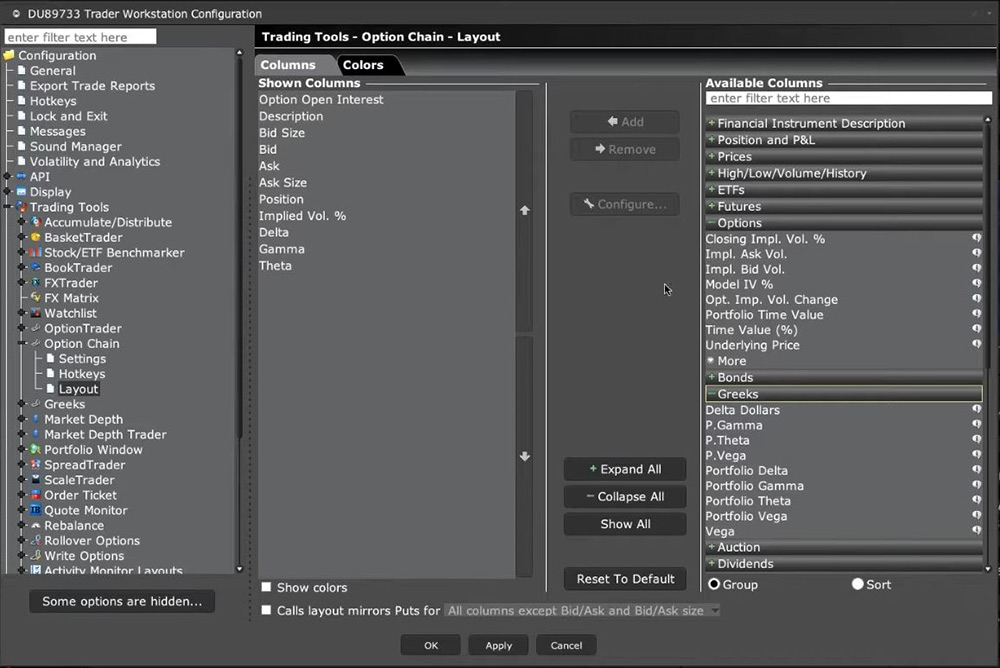Click the Rebalance icon
This screenshot has width=1000, height=668.
click(36, 526)
